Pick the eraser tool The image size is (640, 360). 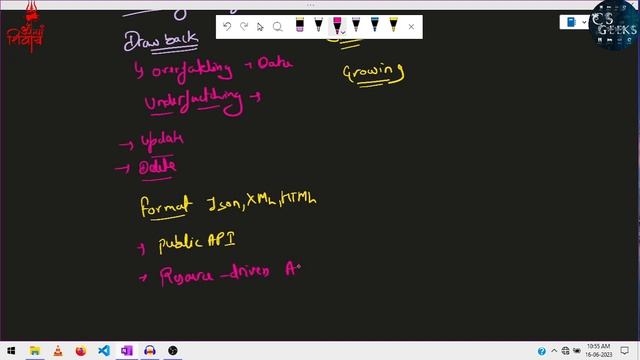coord(300,25)
